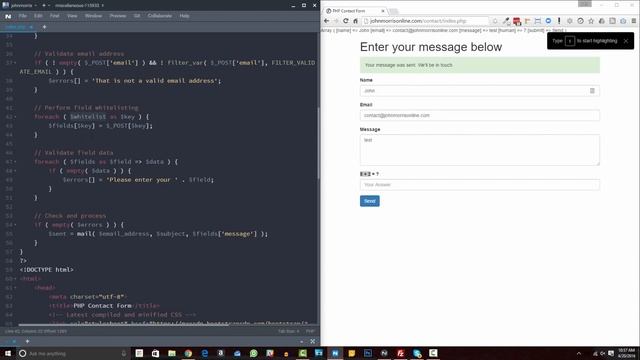
Task: Open the browser hamburger menu
Action: pyautogui.click(x=633, y=21)
